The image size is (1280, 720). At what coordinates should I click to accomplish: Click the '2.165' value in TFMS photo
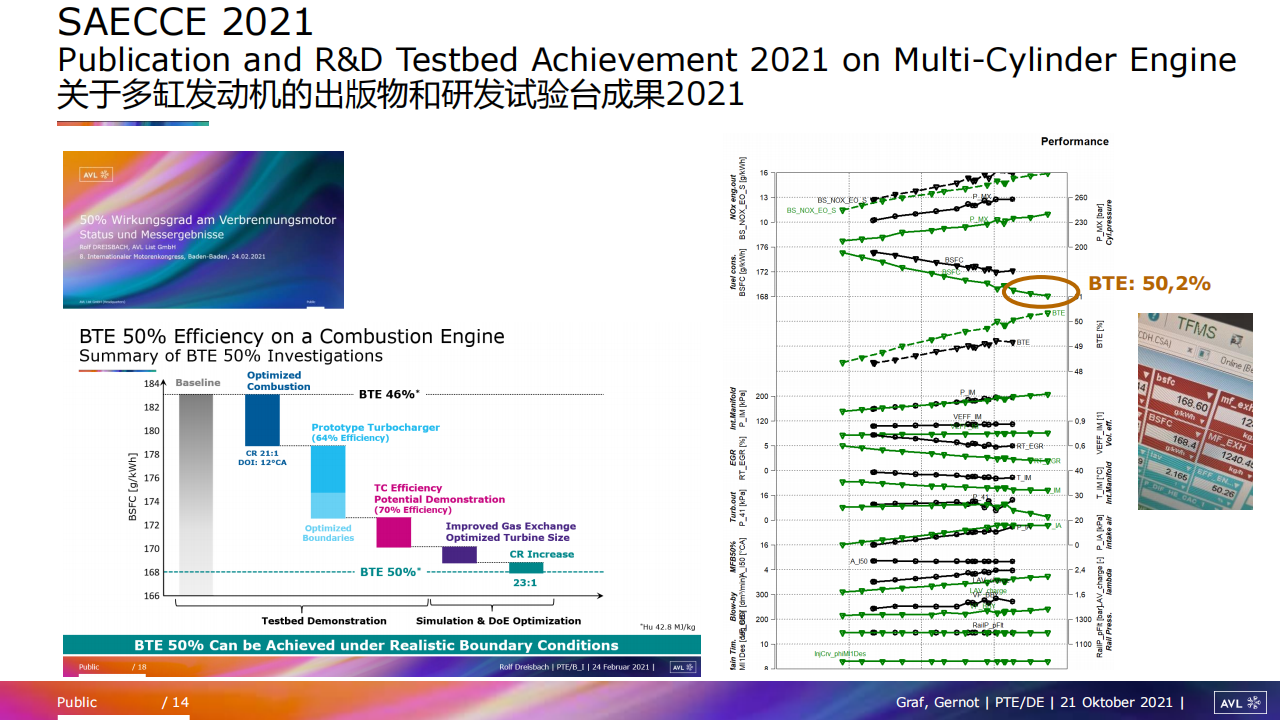pyautogui.click(x=1176, y=474)
